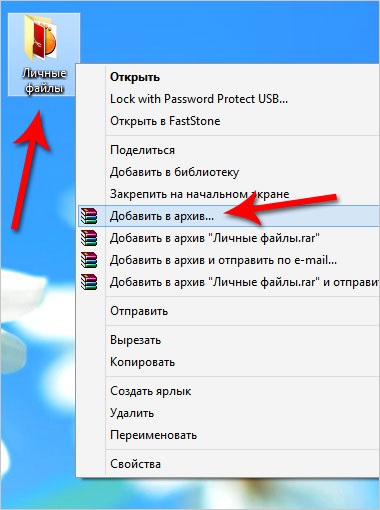
Task: Choose Удалить from the menu
Action: coord(132,413)
